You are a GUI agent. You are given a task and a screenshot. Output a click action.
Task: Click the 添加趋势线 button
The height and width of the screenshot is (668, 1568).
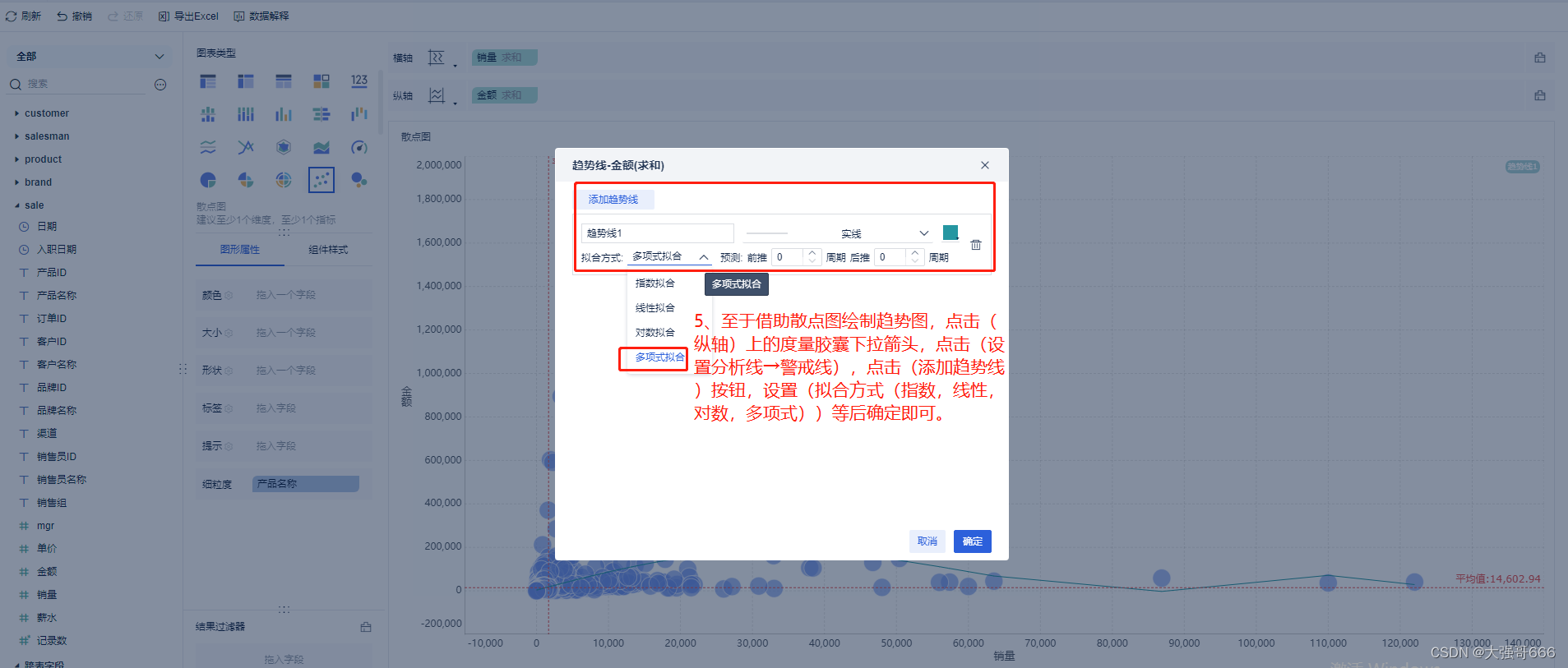point(613,200)
